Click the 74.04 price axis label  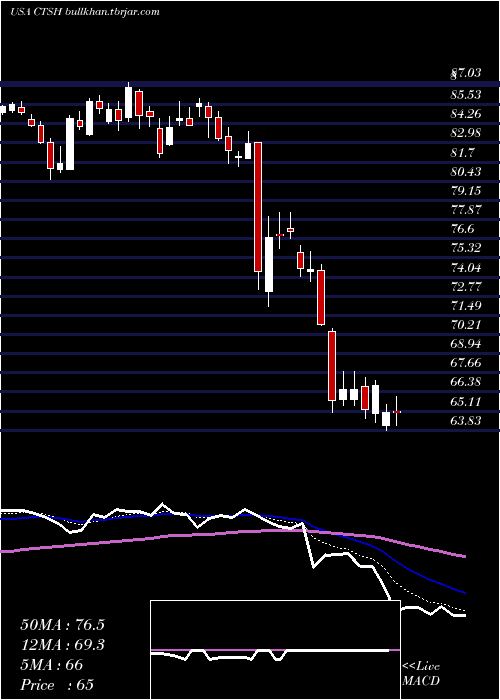click(466, 267)
